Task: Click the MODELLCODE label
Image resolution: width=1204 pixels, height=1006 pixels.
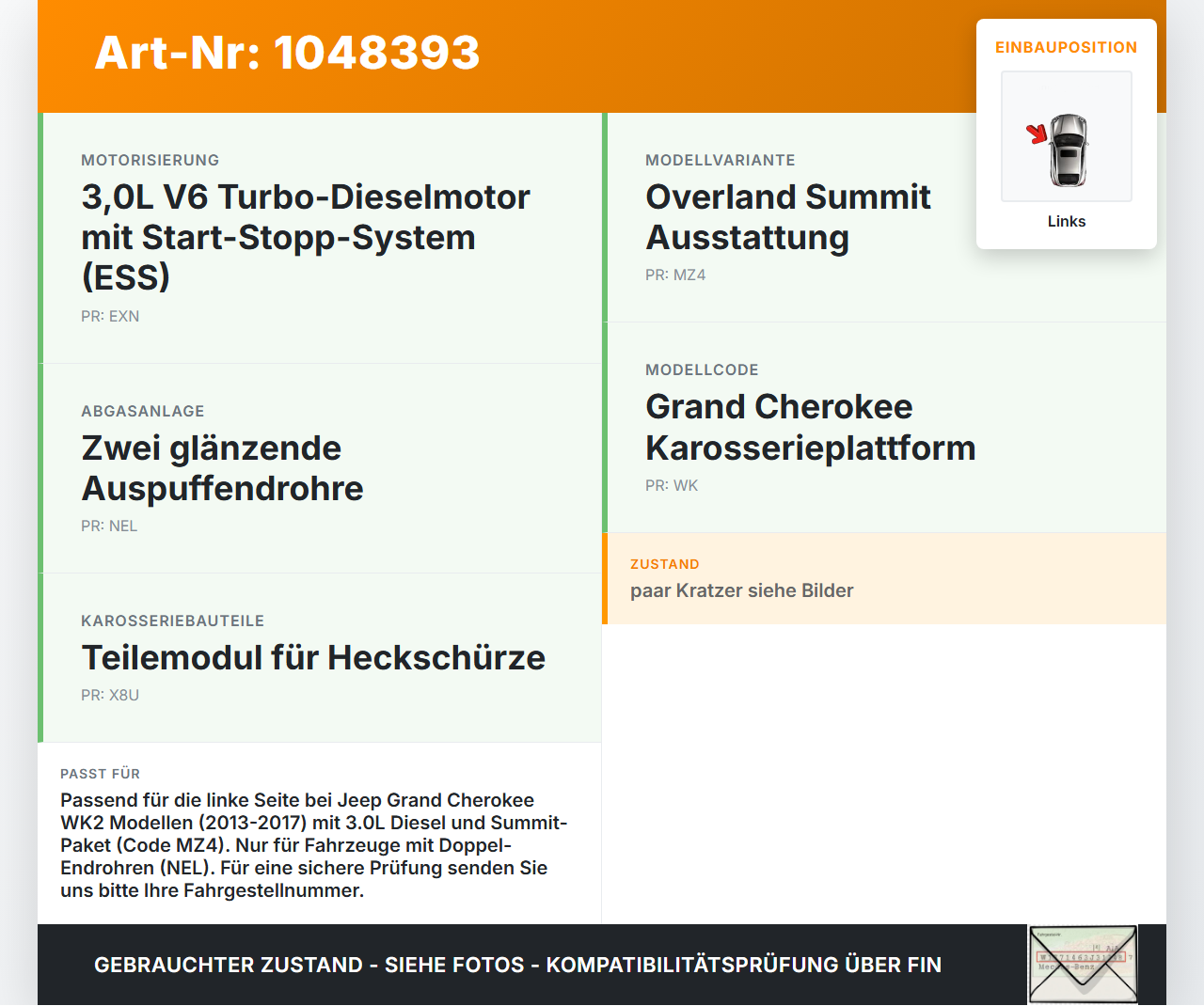Action: (x=702, y=369)
